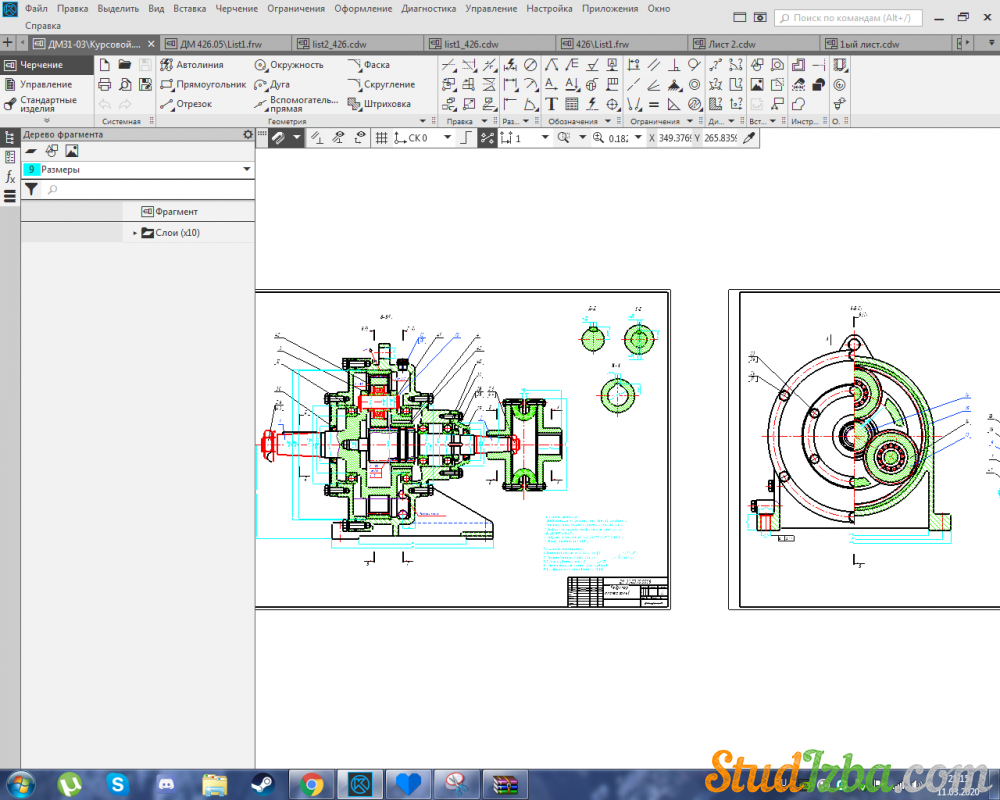Image resolution: width=1000 pixels, height=800 pixels.
Task: Select the Стандартные изделия toolbar set
Action: (x=46, y=104)
